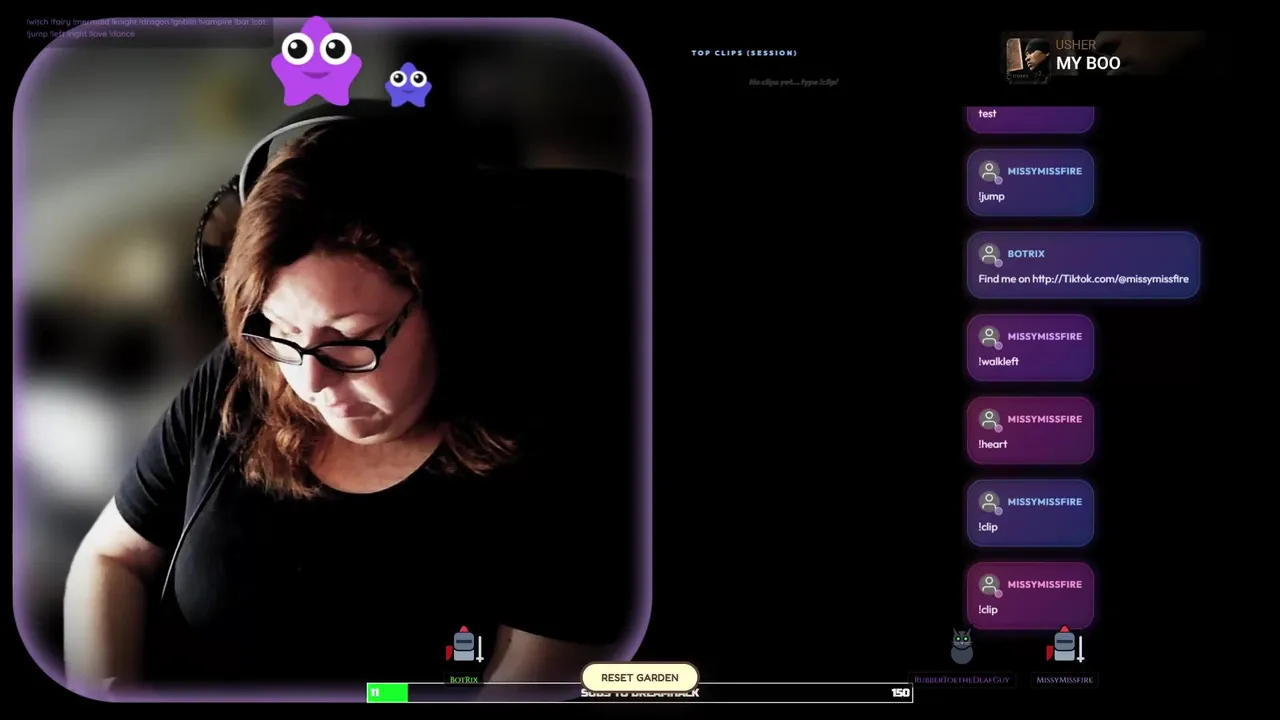The height and width of the screenshot is (720, 1280).
Task: Select the gray cat RubberToetheDeafGuy avatar
Action: (x=962, y=648)
